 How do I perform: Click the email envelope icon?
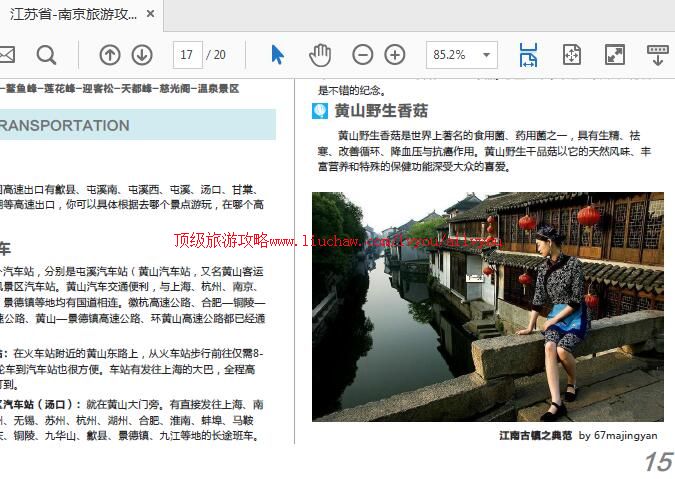6,55
